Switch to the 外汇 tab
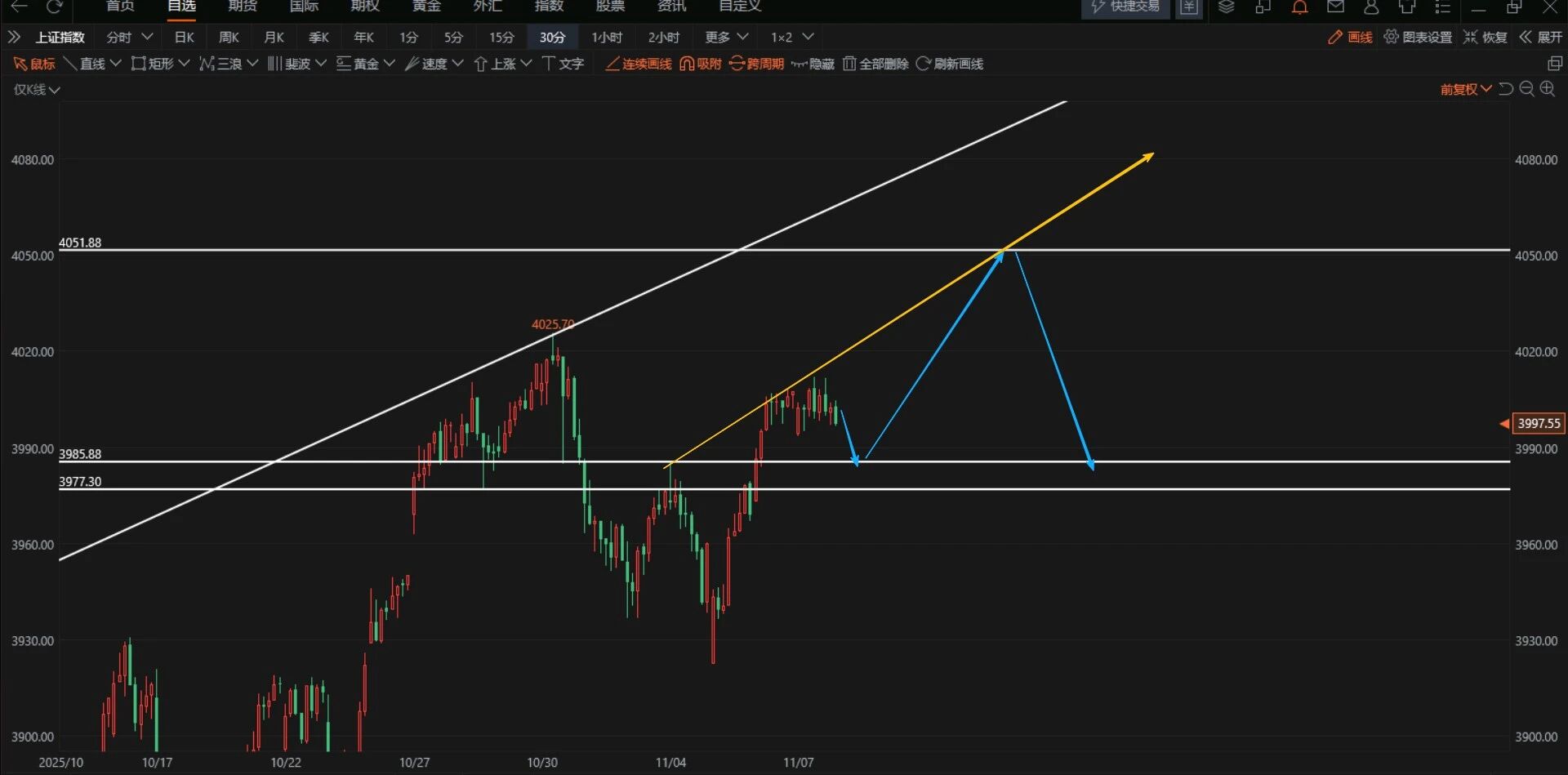The image size is (1568, 775). pos(488,7)
